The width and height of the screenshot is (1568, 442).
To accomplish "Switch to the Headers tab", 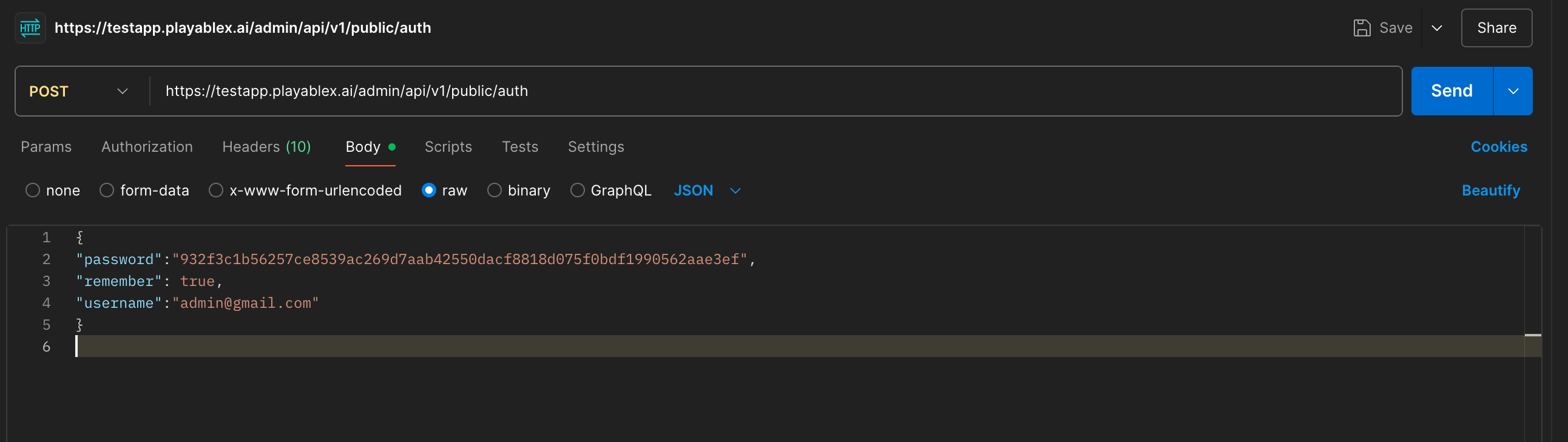I will 266,147.
